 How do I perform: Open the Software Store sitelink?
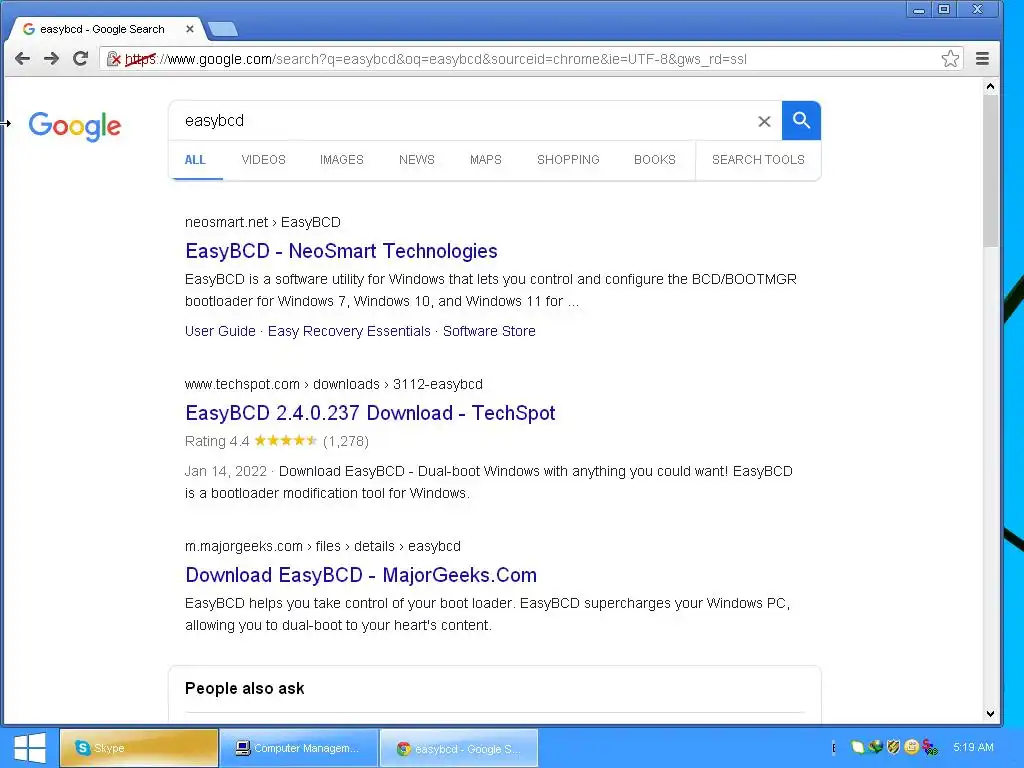pos(489,331)
